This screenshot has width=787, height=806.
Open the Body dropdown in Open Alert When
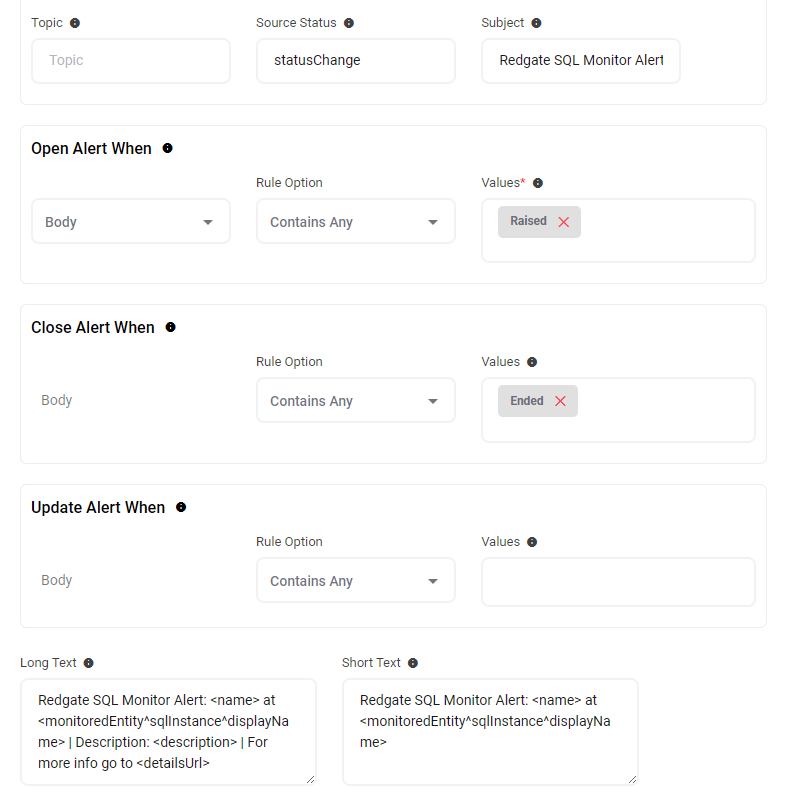130,222
